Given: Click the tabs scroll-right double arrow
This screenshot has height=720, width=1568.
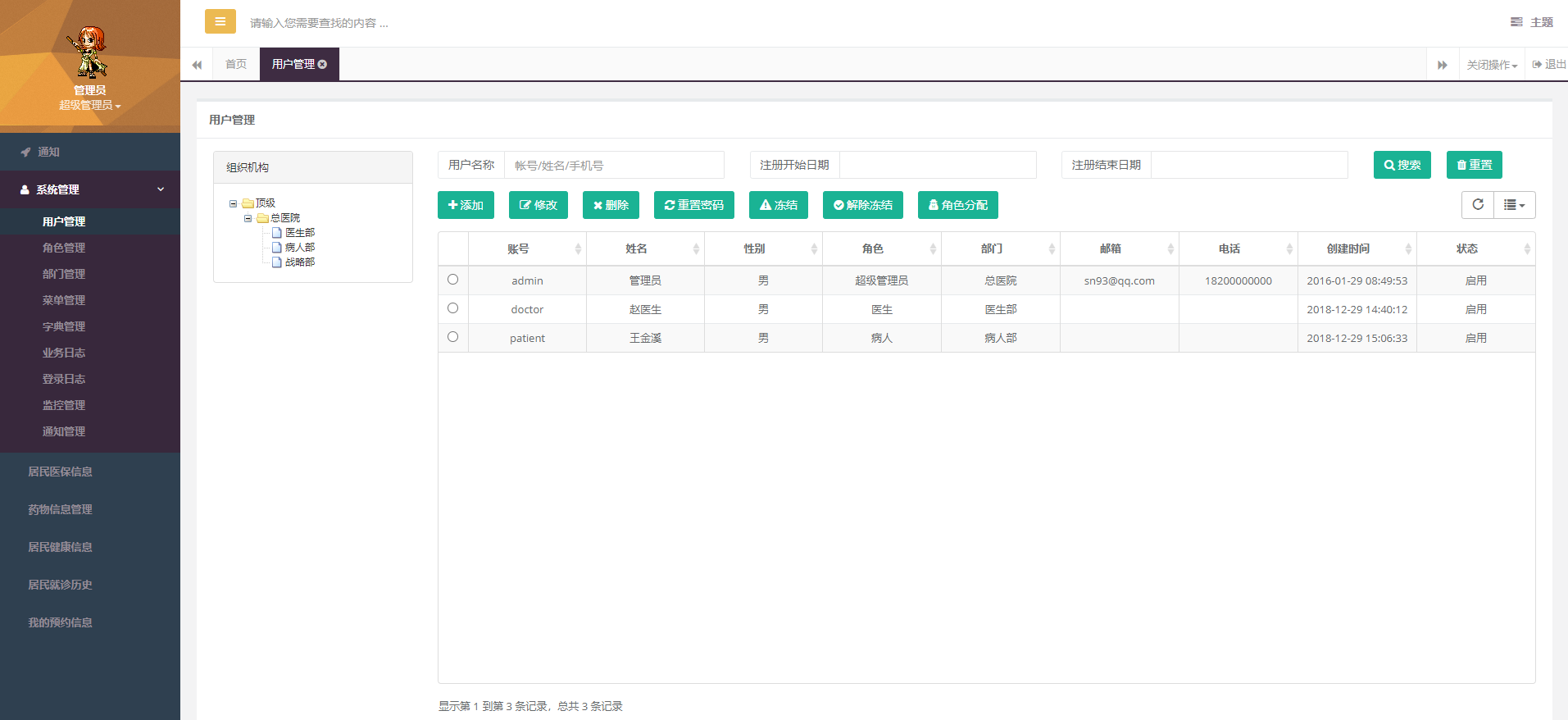Looking at the screenshot, I should pos(1443,65).
